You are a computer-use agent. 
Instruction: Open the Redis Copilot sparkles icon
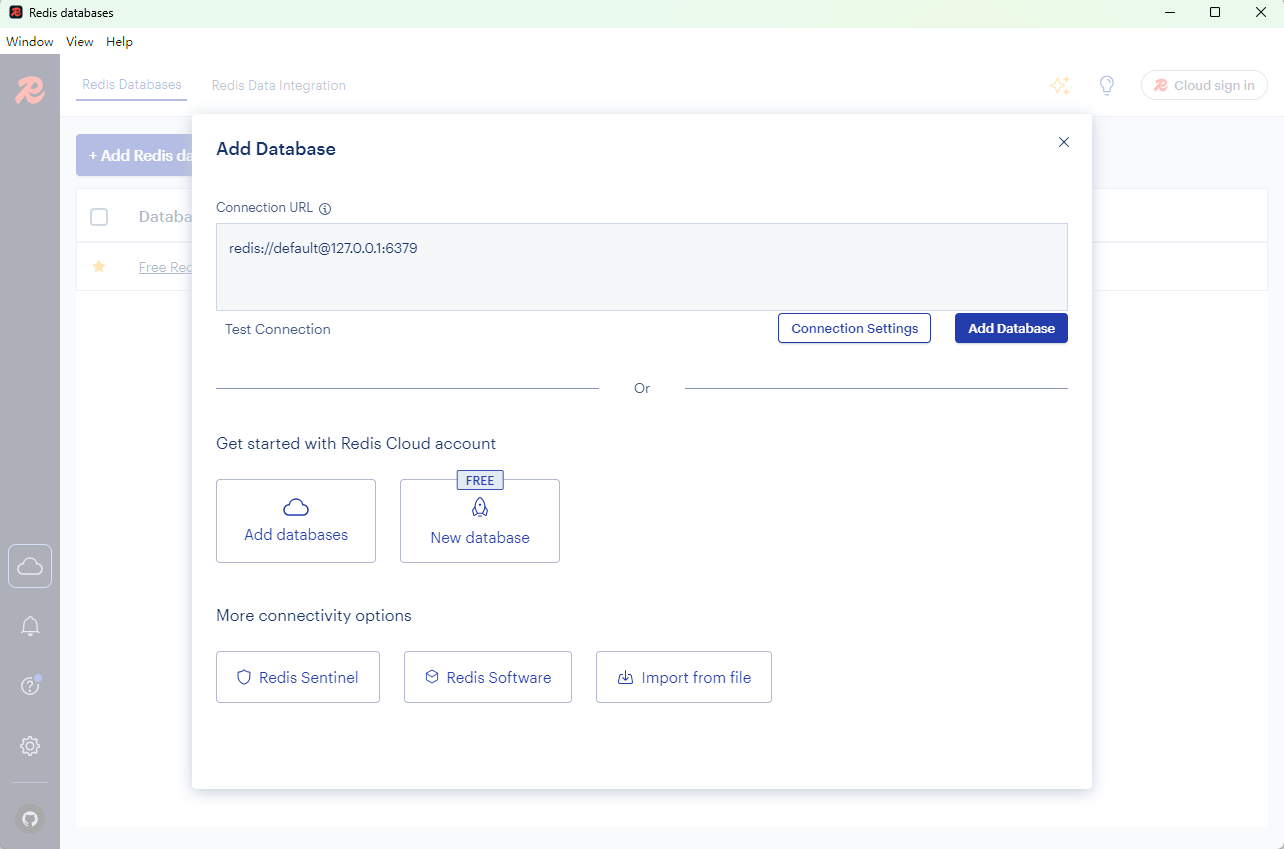click(x=1059, y=85)
